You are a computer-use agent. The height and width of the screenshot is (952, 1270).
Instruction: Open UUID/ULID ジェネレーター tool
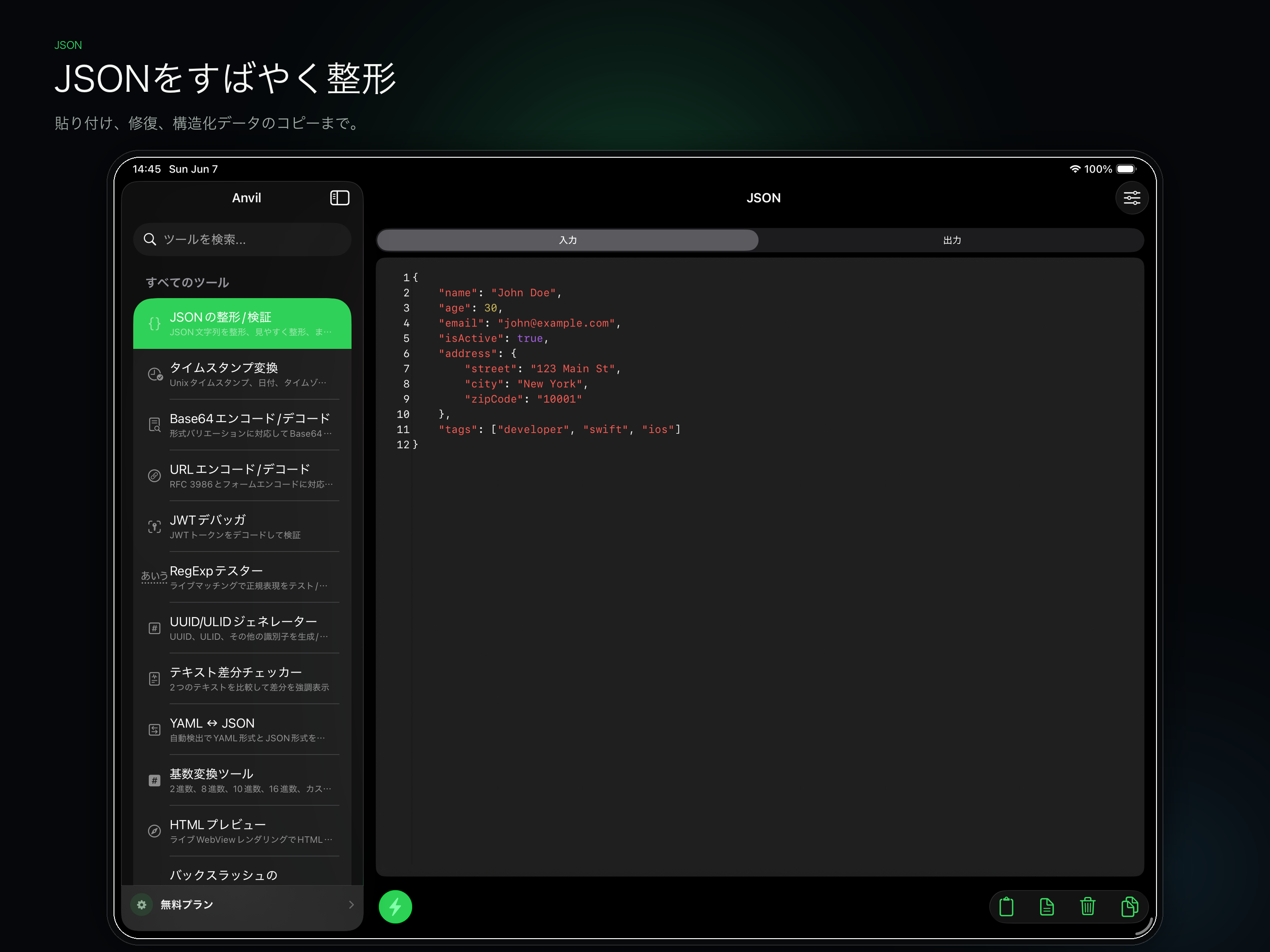242,628
